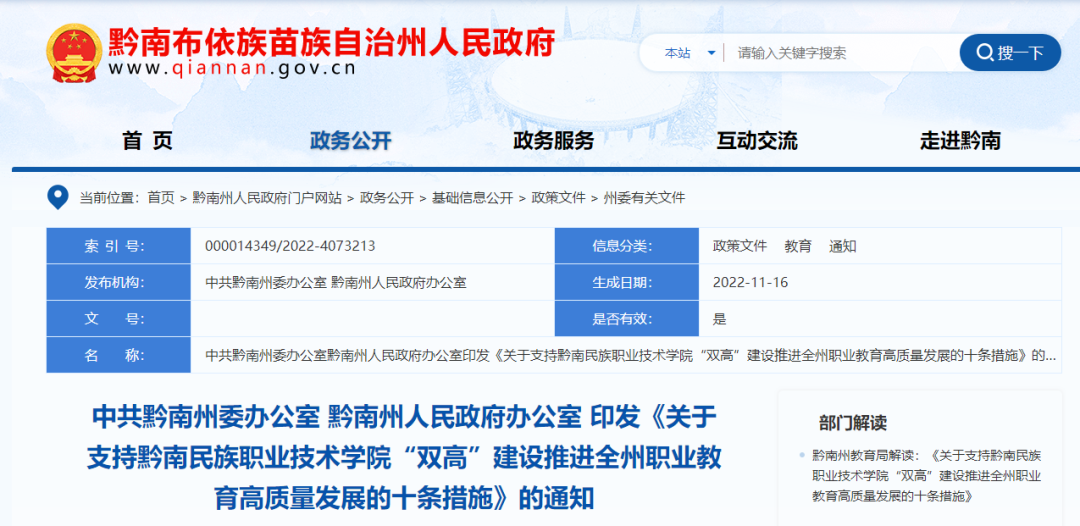Click 州委有关文件 breadcrumb link
The height and width of the screenshot is (526, 1080).
coord(644,198)
